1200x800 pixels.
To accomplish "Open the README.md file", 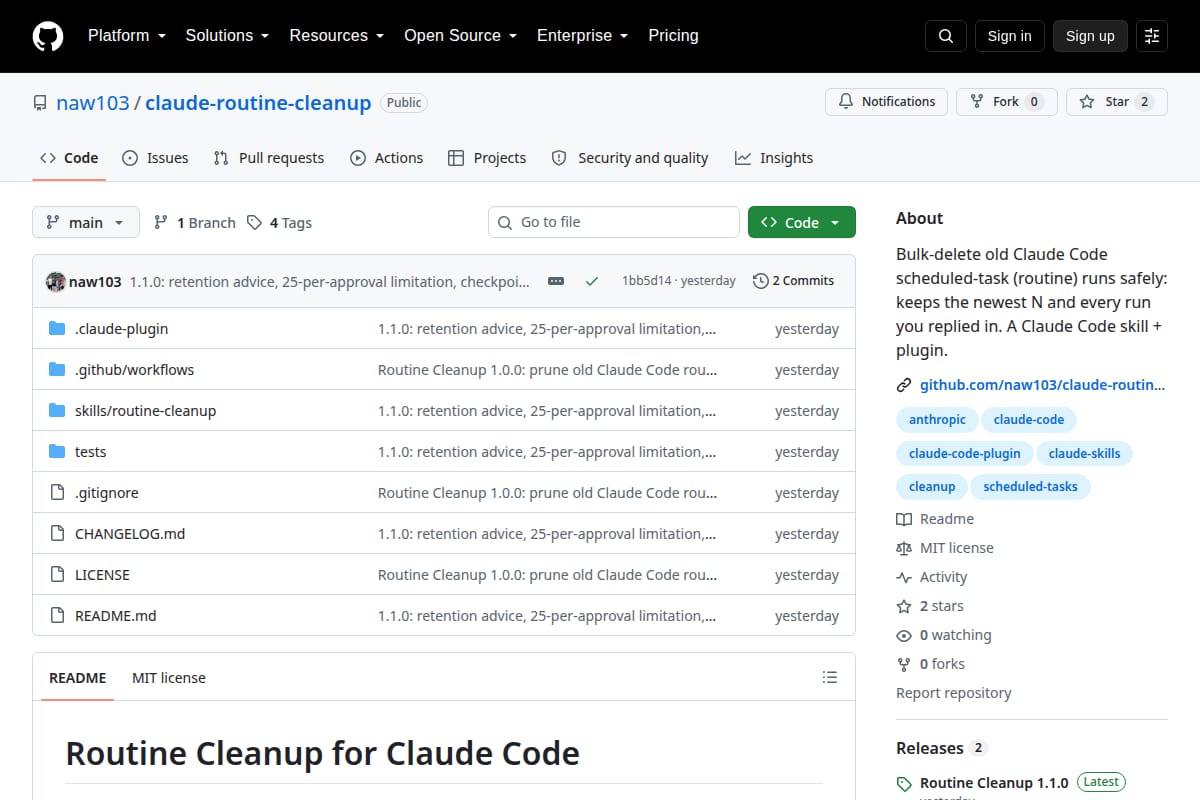I will [x=116, y=616].
